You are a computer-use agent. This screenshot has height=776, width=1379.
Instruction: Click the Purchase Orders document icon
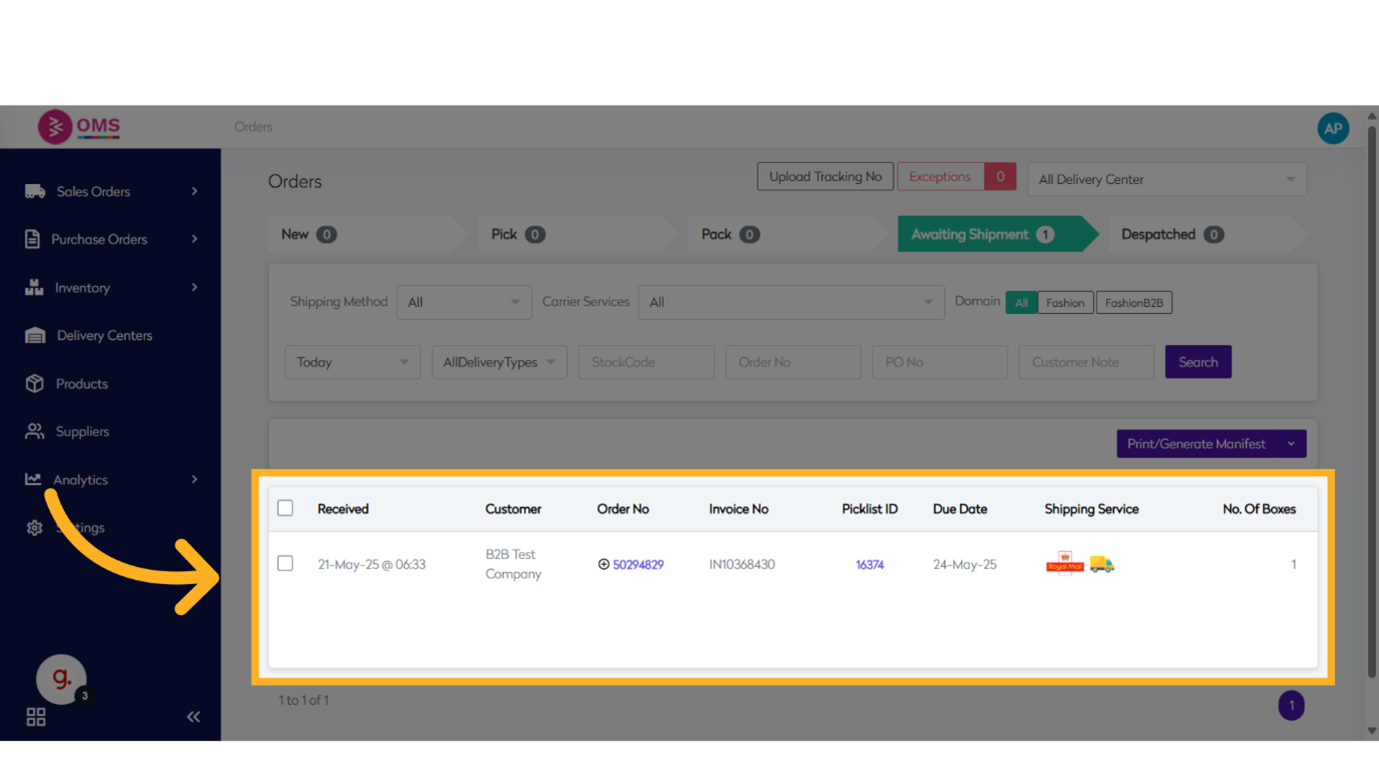click(32, 239)
